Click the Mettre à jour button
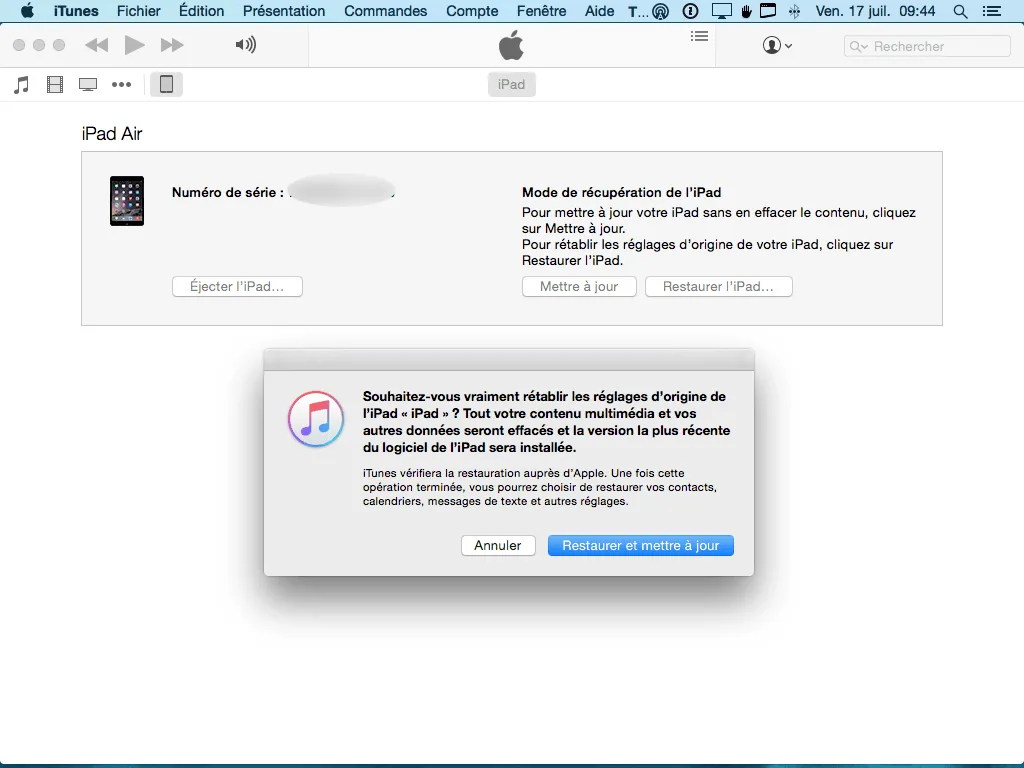Screen dimensions: 1024x768 pos(579,287)
